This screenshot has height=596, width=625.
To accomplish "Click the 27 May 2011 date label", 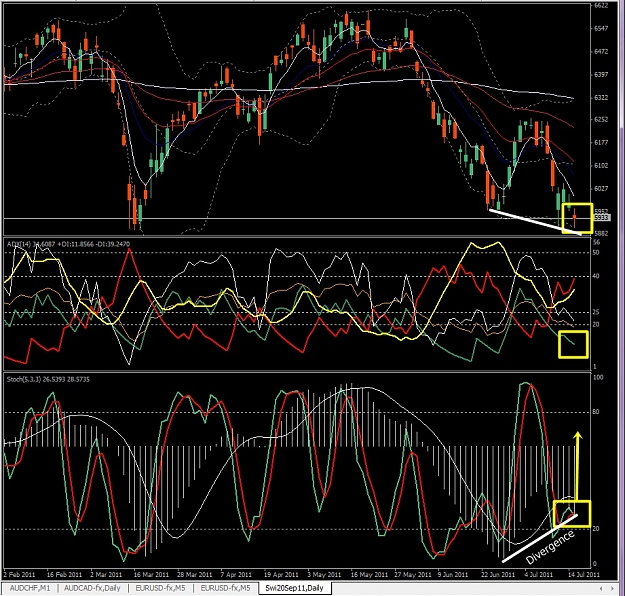I will 413,574.
